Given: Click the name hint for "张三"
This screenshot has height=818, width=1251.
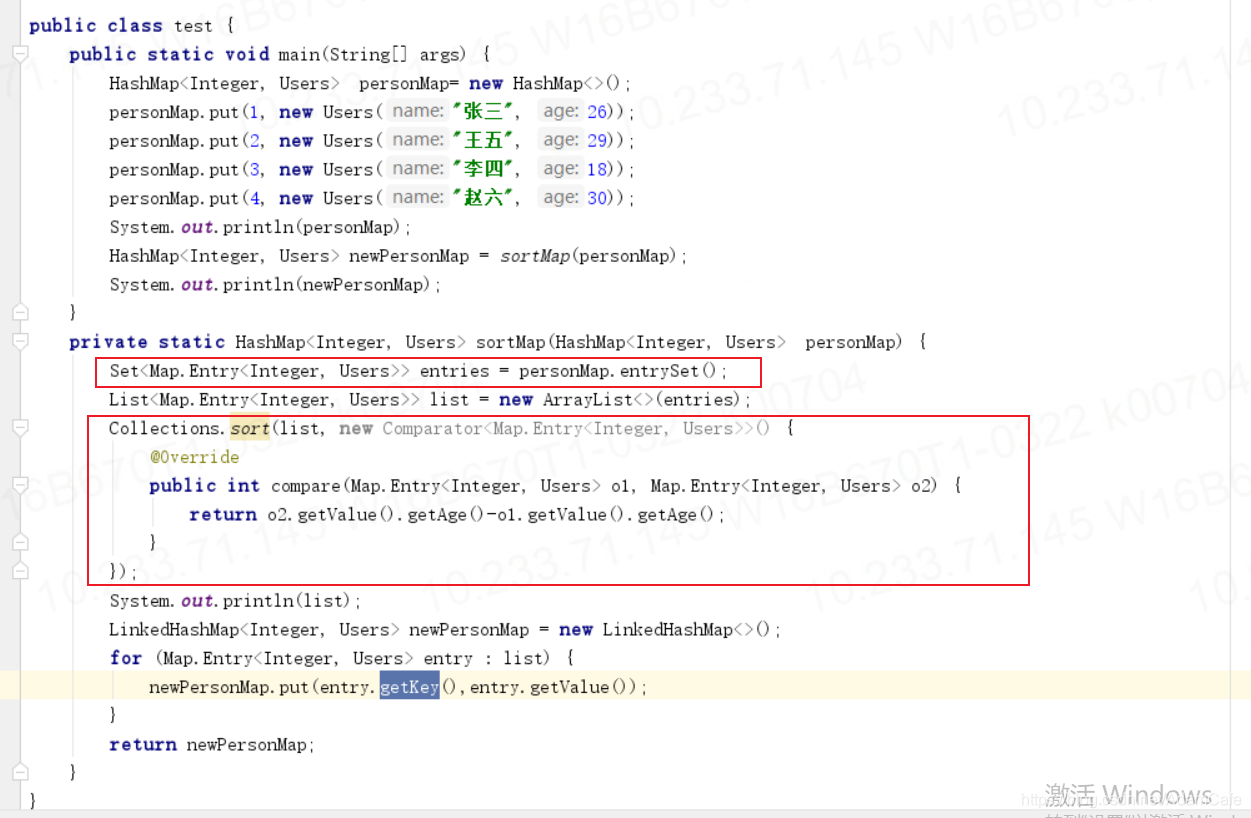Looking at the screenshot, I should (418, 111).
